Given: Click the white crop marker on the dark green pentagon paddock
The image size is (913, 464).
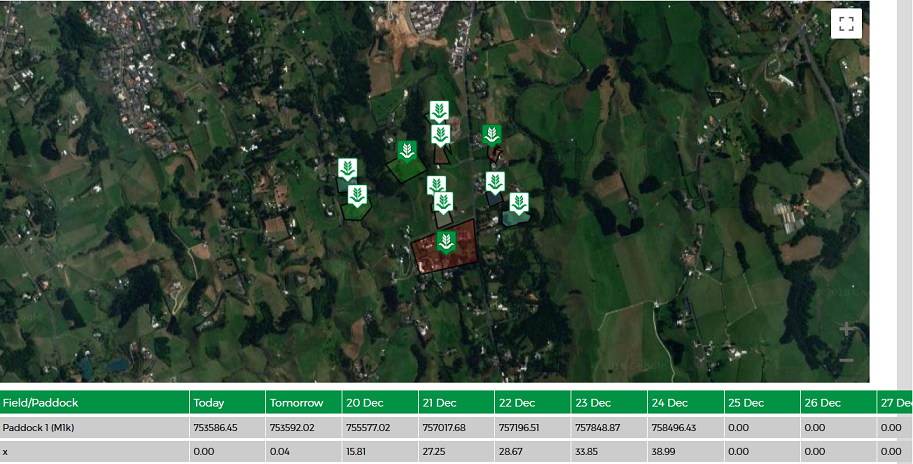Looking at the screenshot, I should coord(358,196).
